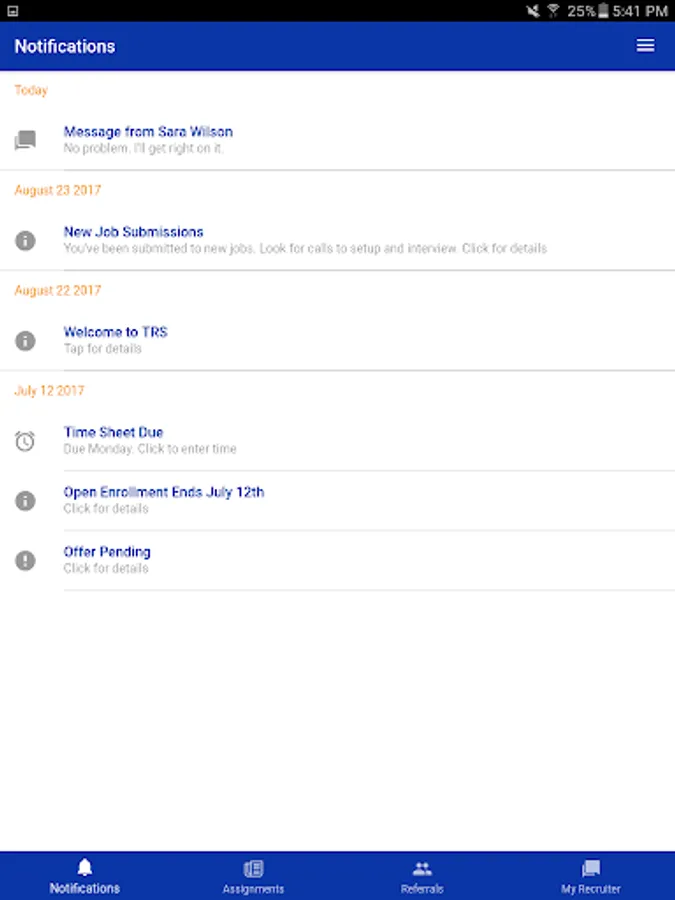View Open Enrollment Ends July 12th details

coord(164,492)
